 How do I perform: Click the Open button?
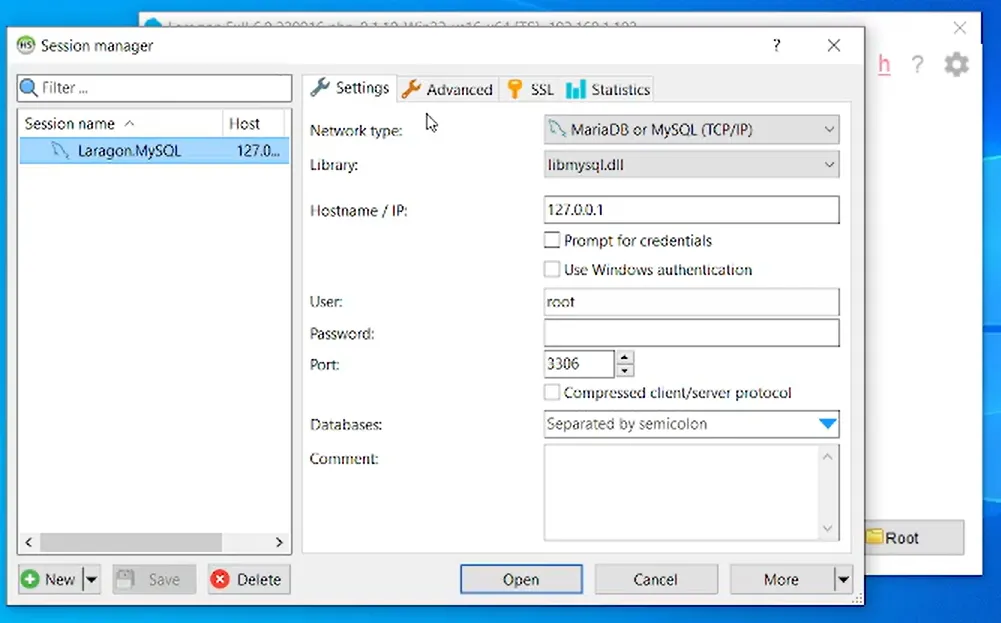coord(521,580)
